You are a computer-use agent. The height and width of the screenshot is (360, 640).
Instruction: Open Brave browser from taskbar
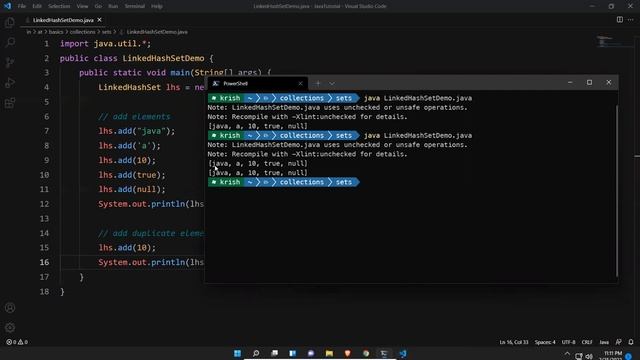(348, 353)
